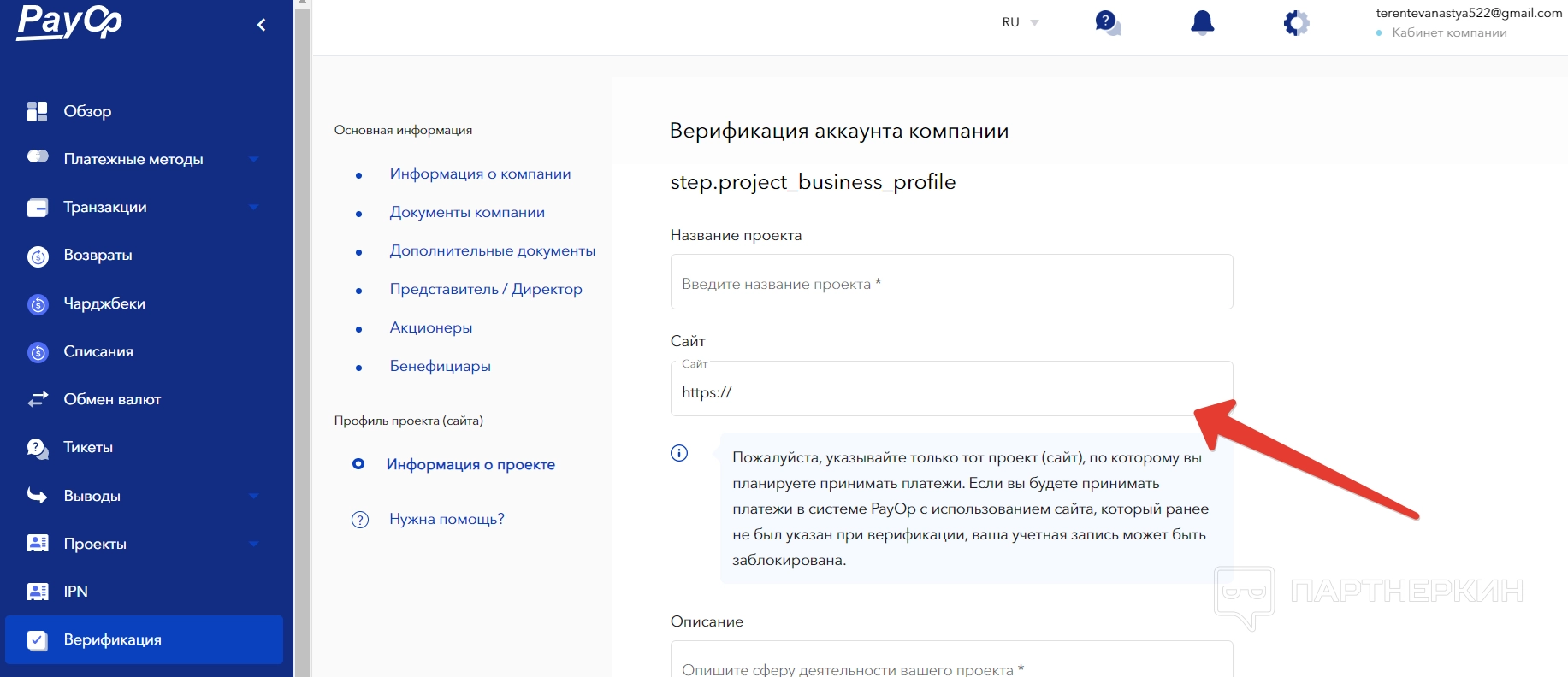
Task: Click the Нужна помощь? link
Action: coord(447,519)
